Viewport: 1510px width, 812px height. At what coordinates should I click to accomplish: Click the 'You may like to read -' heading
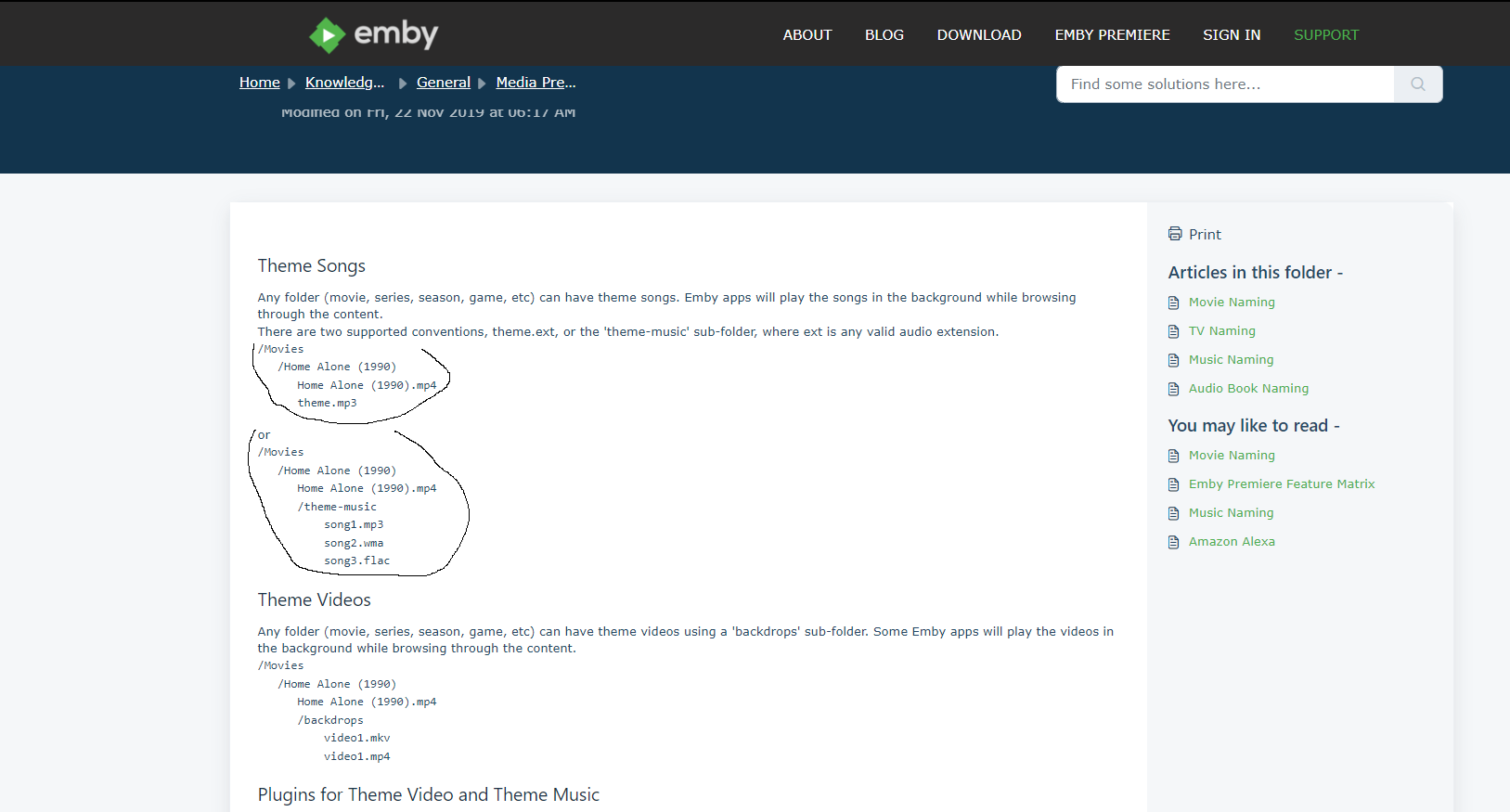point(1254,426)
